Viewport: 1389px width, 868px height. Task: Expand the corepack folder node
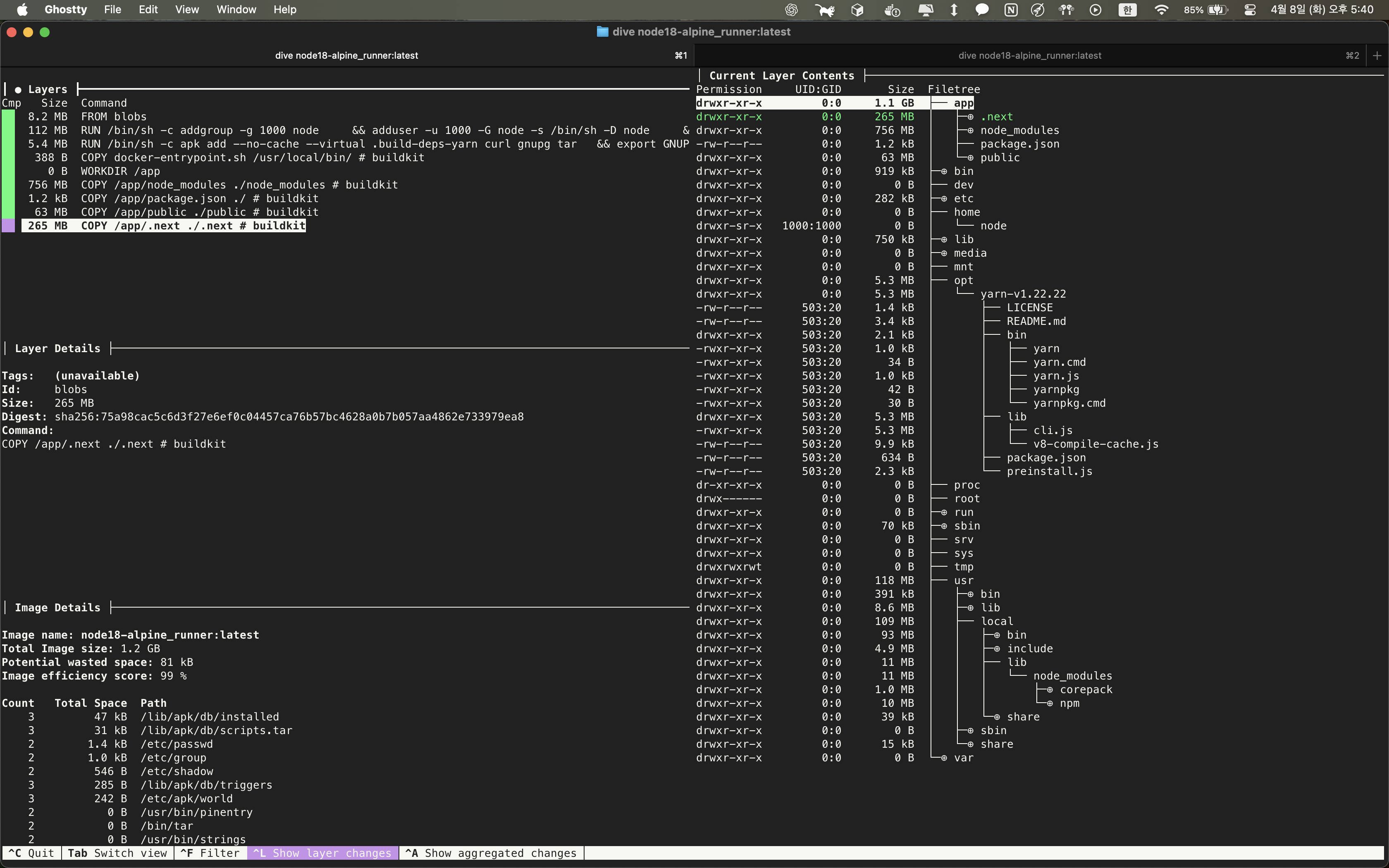[x=1086, y=689]
